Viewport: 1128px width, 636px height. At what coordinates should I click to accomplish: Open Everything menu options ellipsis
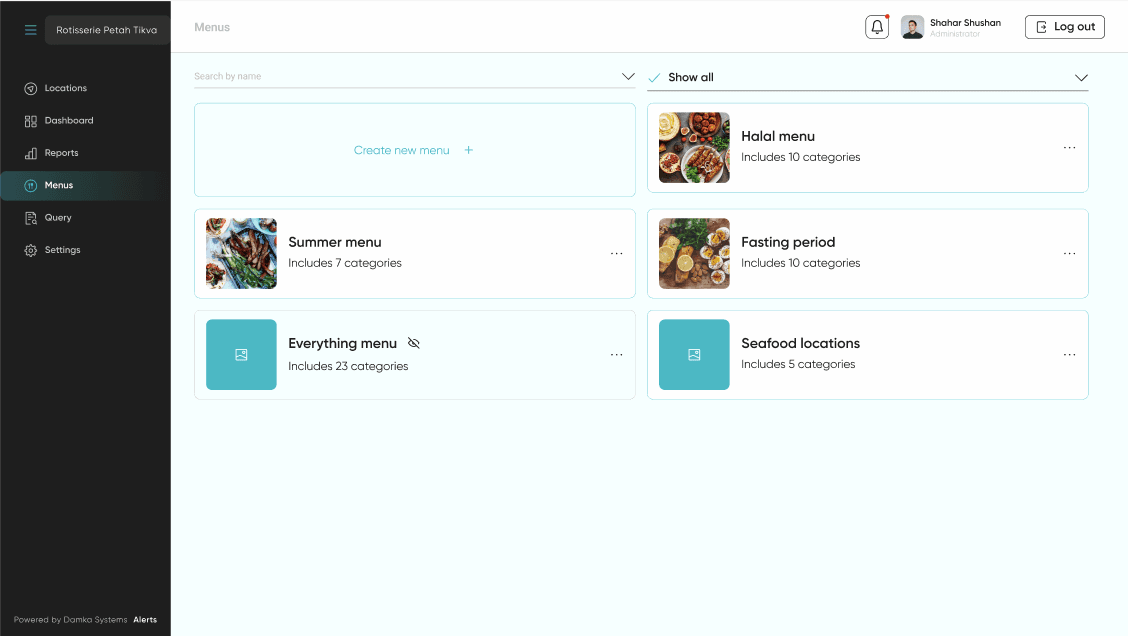tap(617, 355)
